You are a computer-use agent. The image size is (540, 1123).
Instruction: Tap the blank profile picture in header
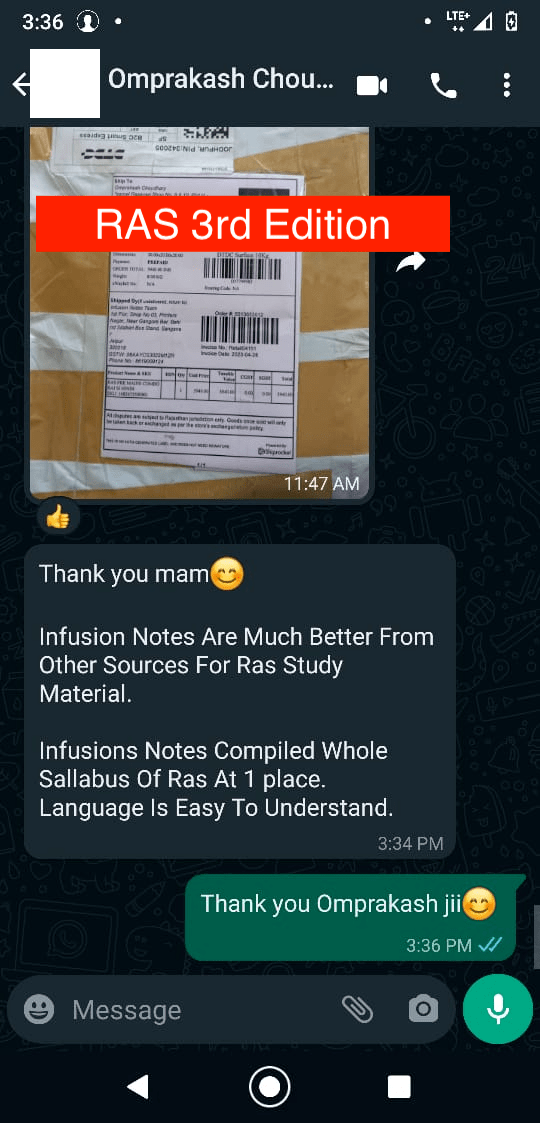(64, 83)
